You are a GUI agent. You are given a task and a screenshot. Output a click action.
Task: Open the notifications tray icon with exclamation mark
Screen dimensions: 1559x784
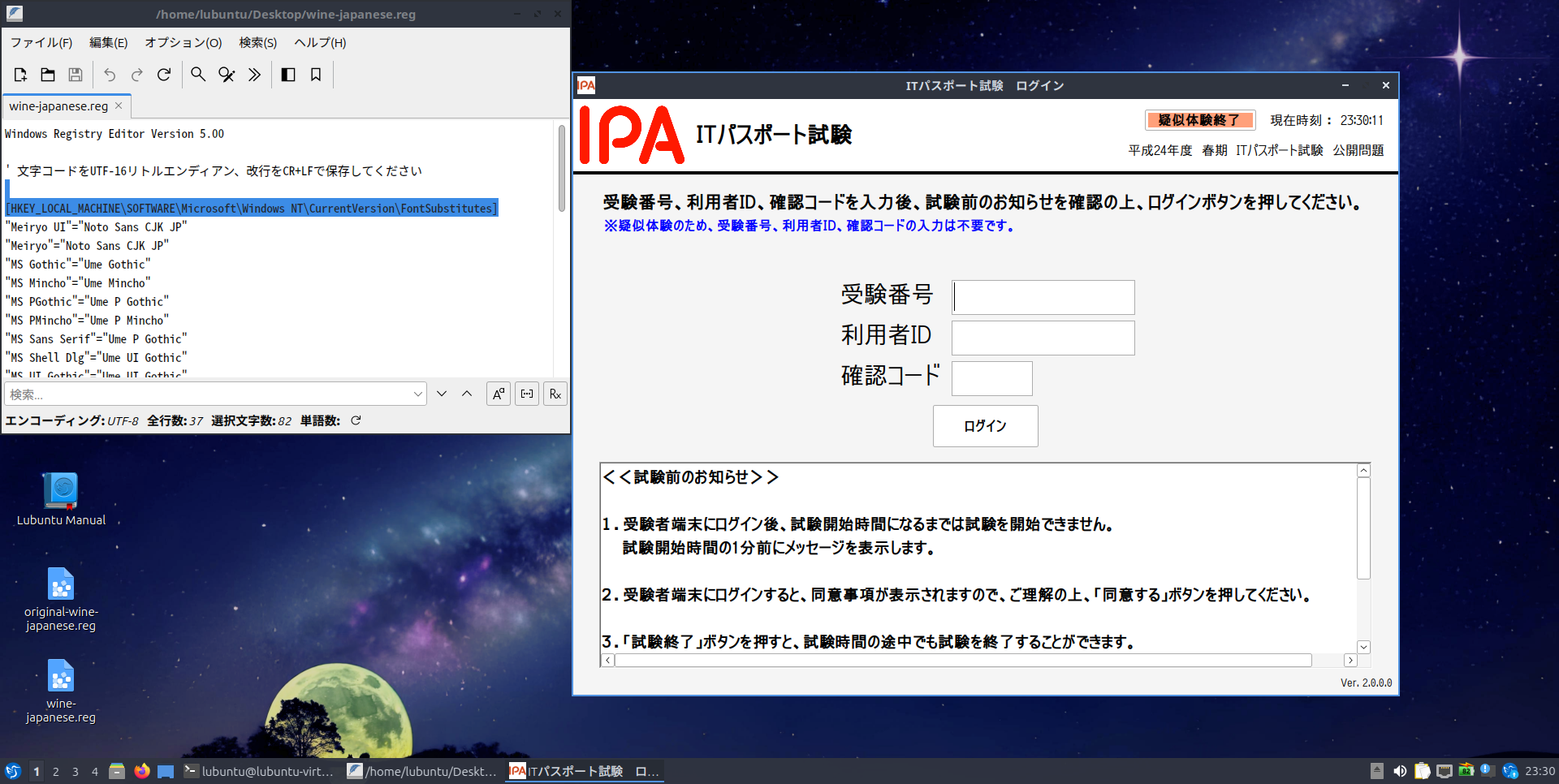[x=1488, y=770]
